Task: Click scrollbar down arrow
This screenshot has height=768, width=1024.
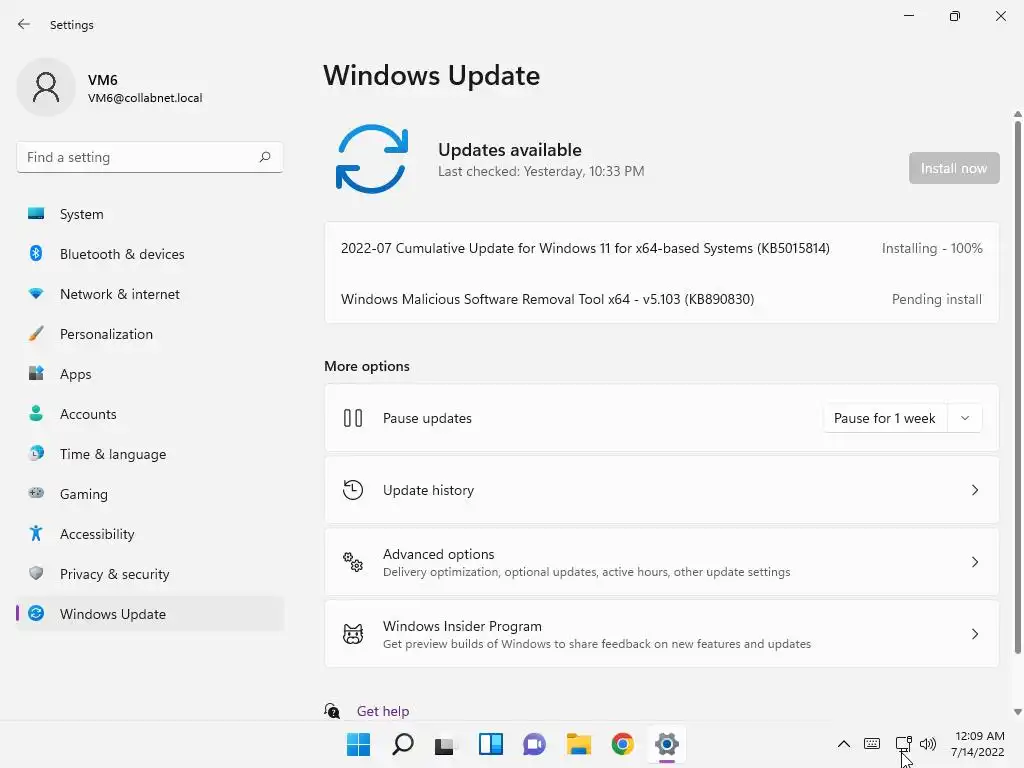Action: click(x=1017, y=712)
